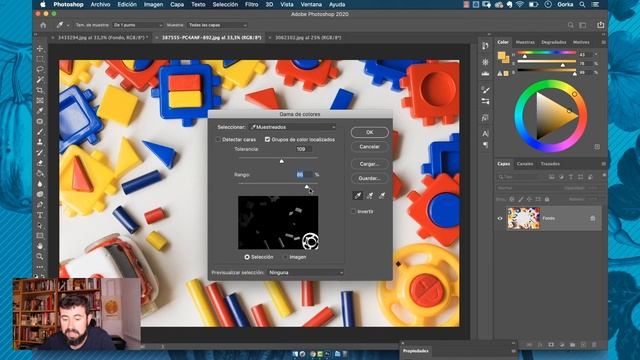Viewport: 640px width, 360px height.
Task: Select the Brush tool
Action: coord(40,132)
